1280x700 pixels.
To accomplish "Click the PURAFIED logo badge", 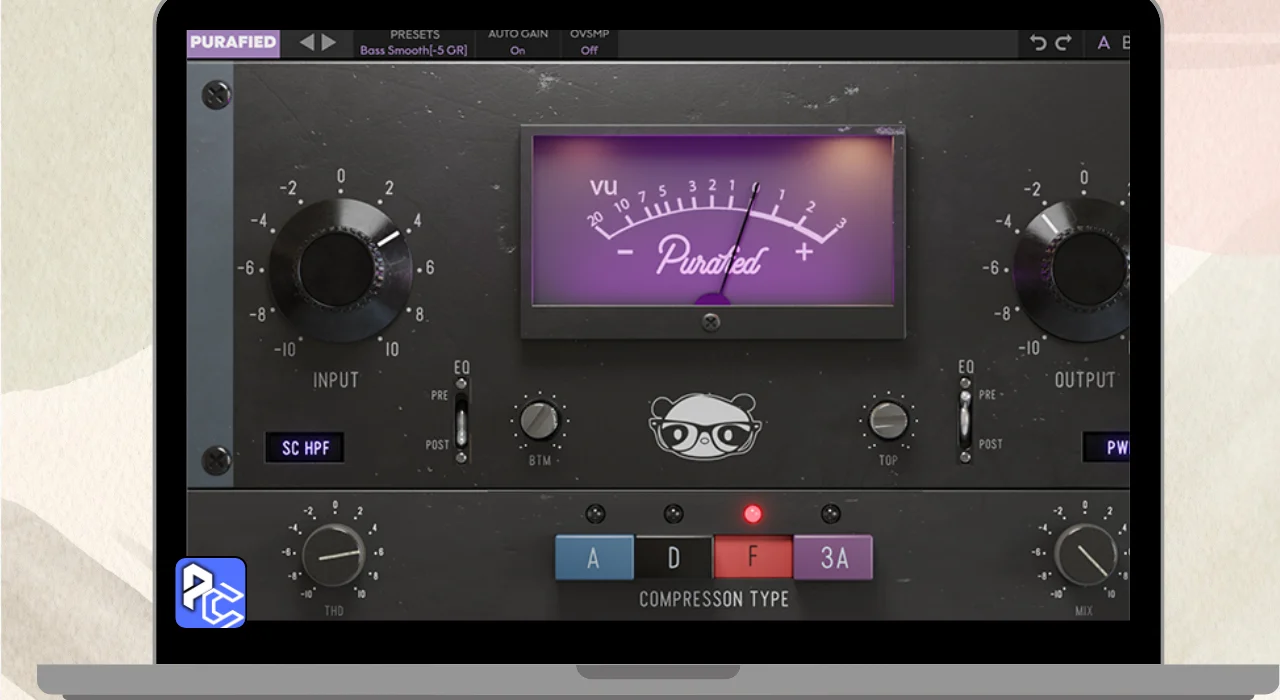I will pyautogui.click(x=233, y=42).
